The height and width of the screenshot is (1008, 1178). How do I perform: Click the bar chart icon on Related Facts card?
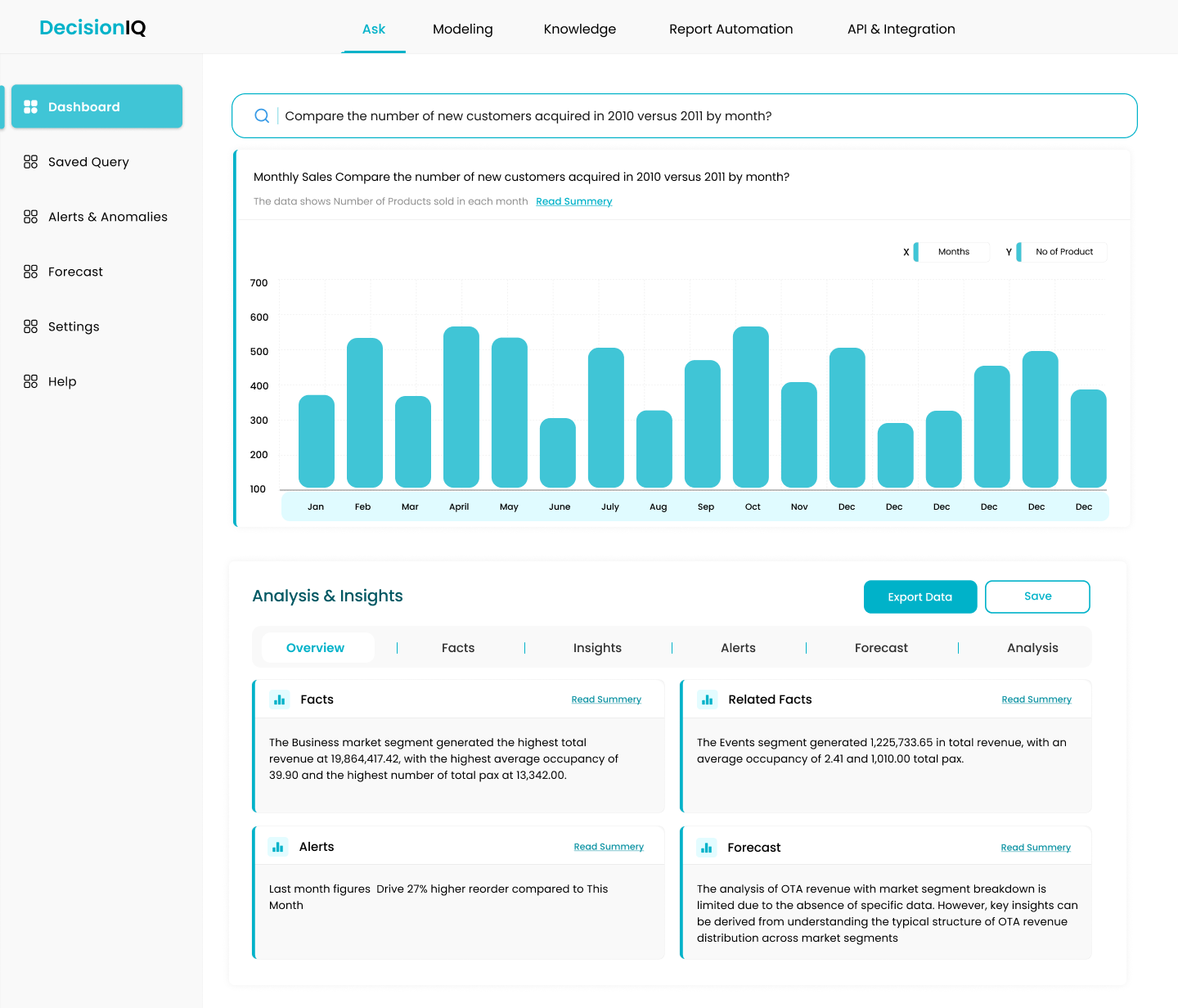pos(707,700)
